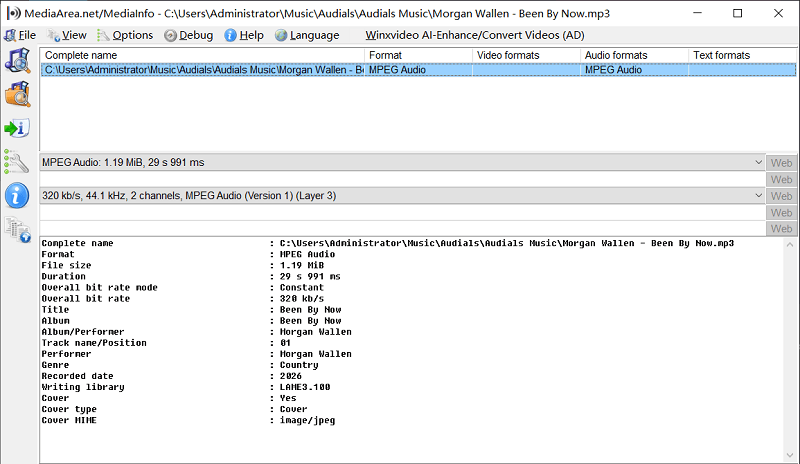Viewport: 800px width, 464px height.
Task: Select the Morgan Wallen file row
Action: [418, 70]
